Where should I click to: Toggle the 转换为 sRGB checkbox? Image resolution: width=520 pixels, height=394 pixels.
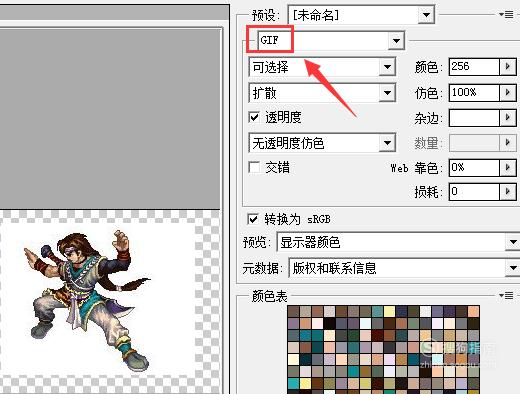(253, 219)
